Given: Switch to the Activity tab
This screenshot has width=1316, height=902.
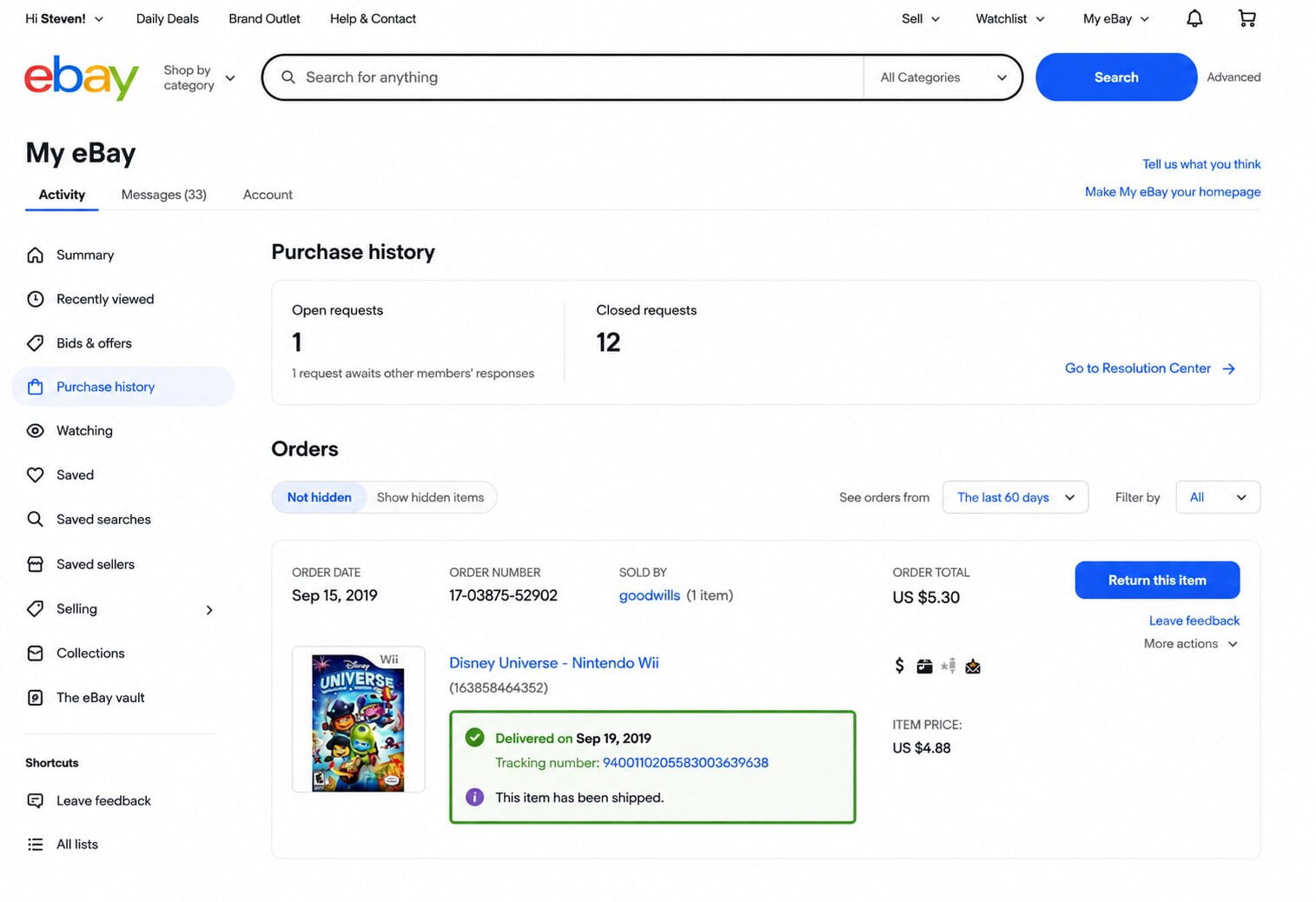Looking at the screenshot, I should pyautogui.click(x=62, y=195).
